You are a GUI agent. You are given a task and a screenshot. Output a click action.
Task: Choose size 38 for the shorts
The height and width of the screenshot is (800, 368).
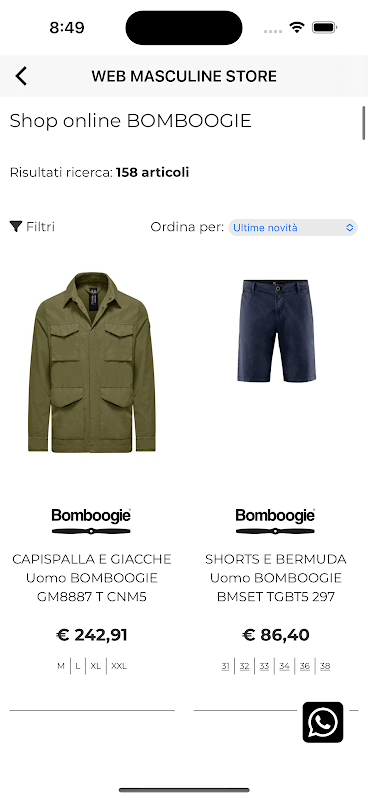325,666
